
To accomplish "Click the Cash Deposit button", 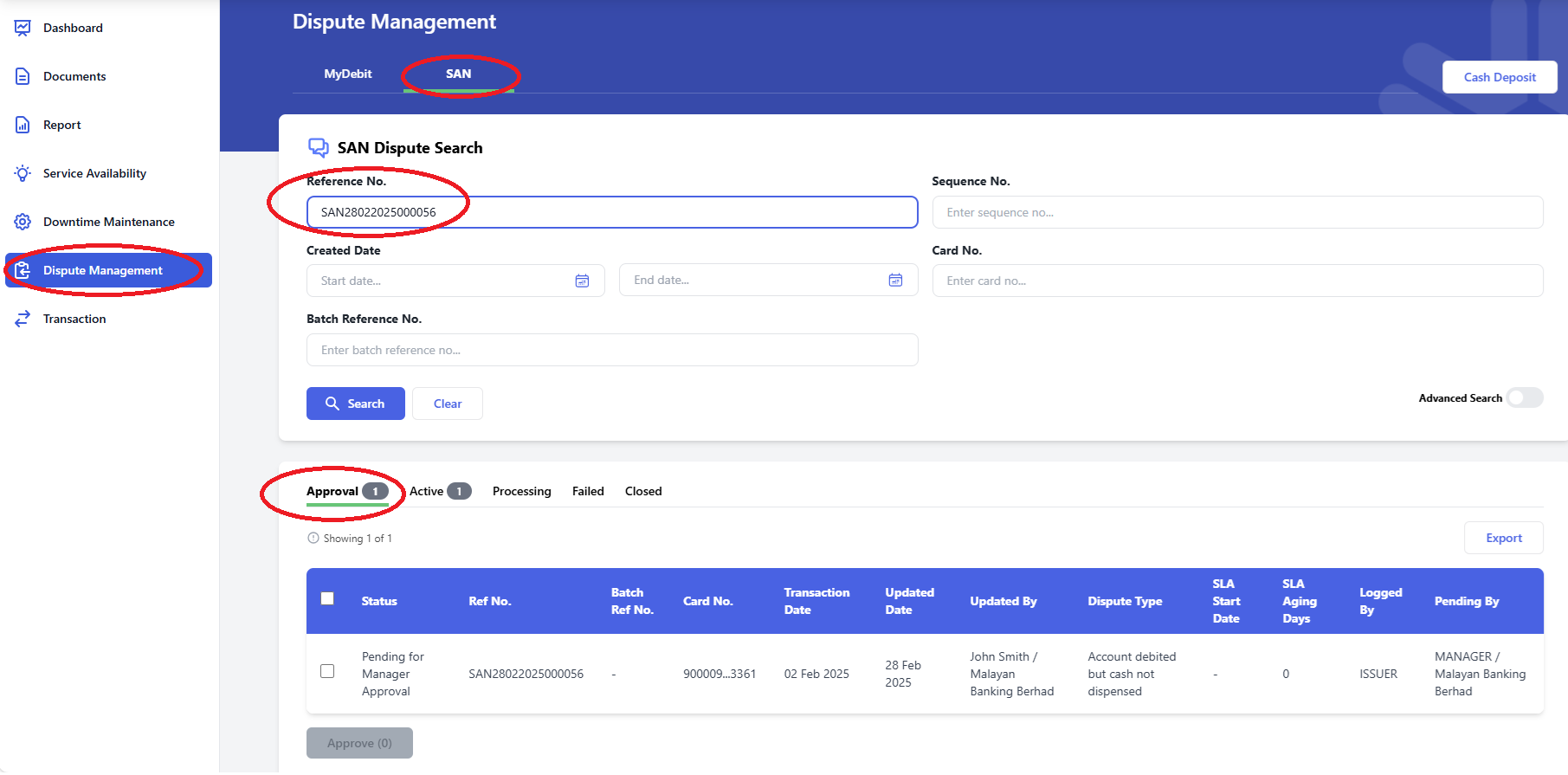I will pos(1500,77).
